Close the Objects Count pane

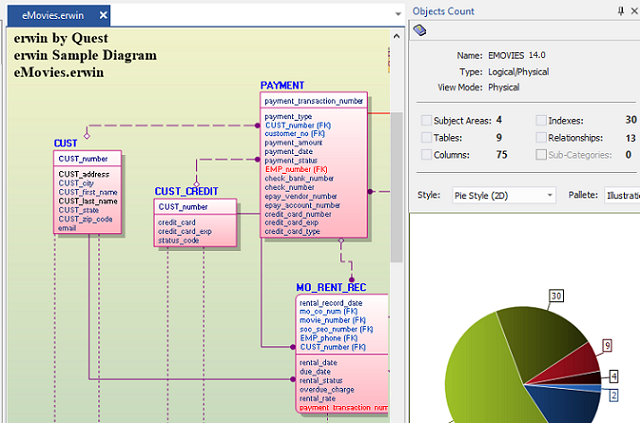click(635, 11)
